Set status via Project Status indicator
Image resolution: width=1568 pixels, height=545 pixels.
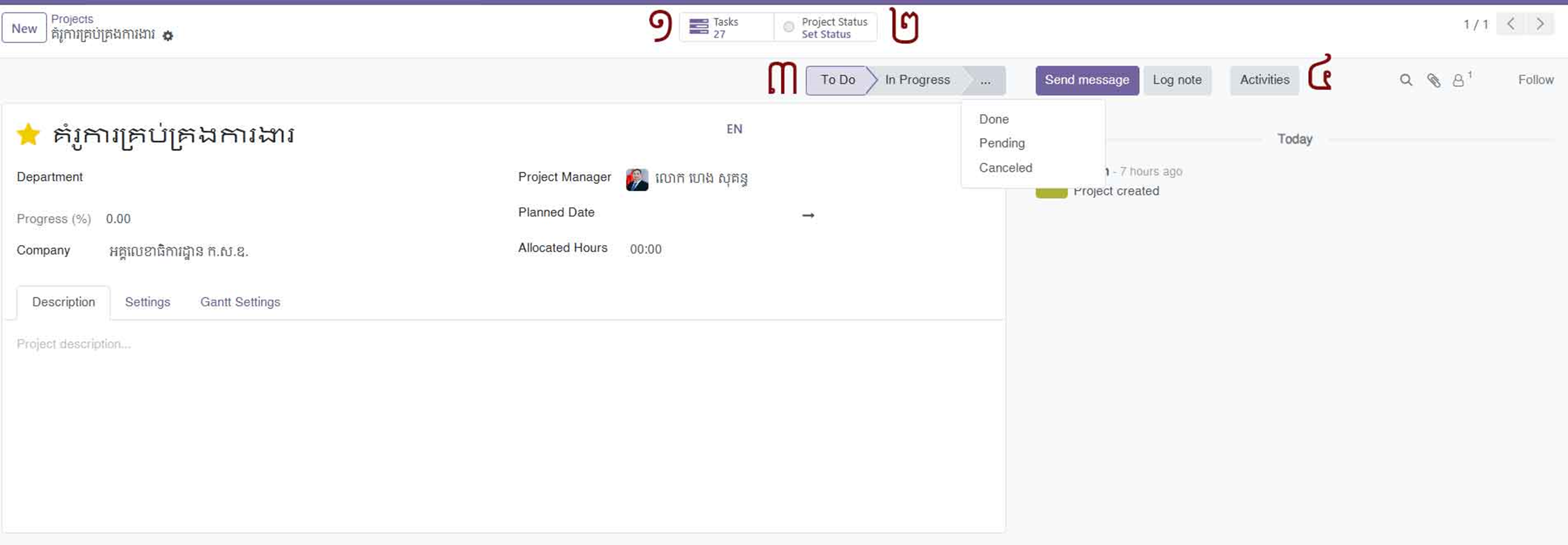click(x=826, y=27)
